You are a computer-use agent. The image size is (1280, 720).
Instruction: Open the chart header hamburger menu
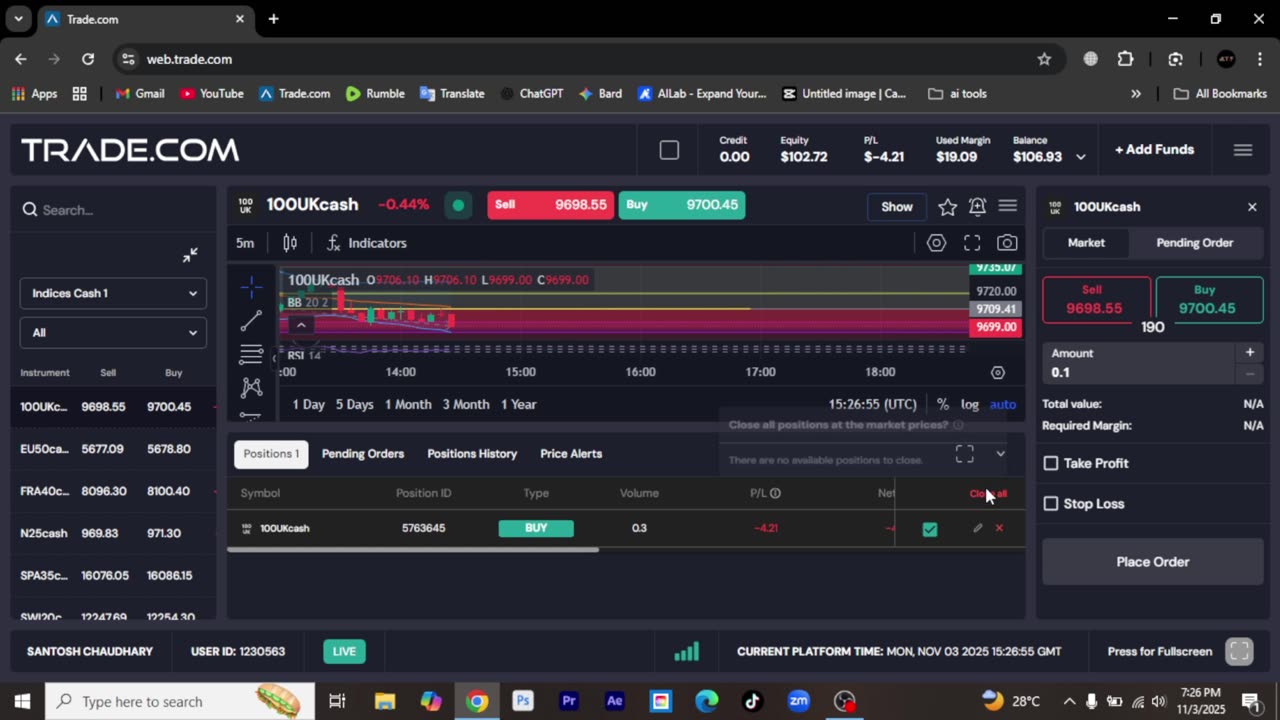pyautogui.click(x=1007, y=206)
